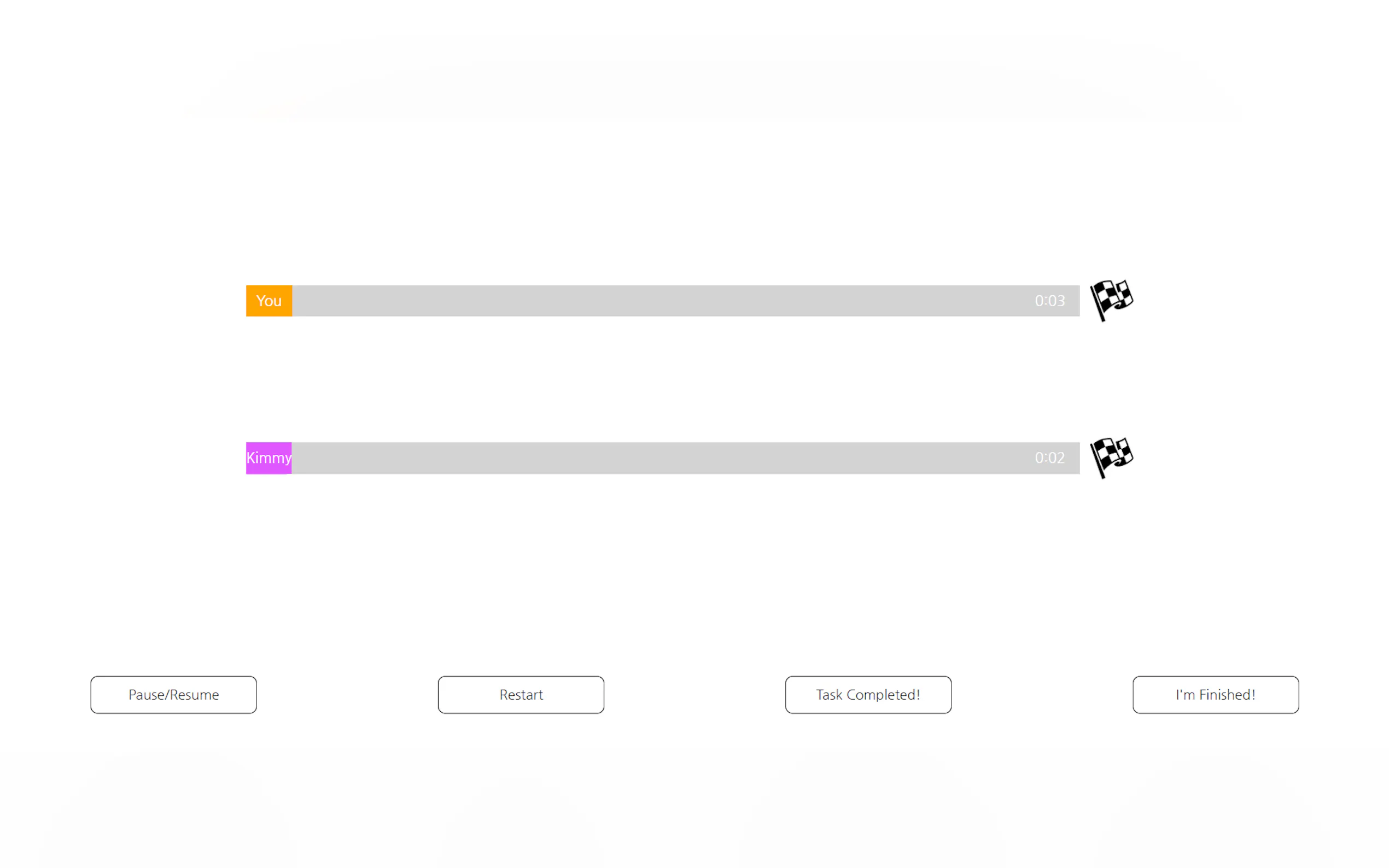This screenshot has width=1389, height=868.
Task: Click the "Task Completed!" button
Action: point(868,695)
